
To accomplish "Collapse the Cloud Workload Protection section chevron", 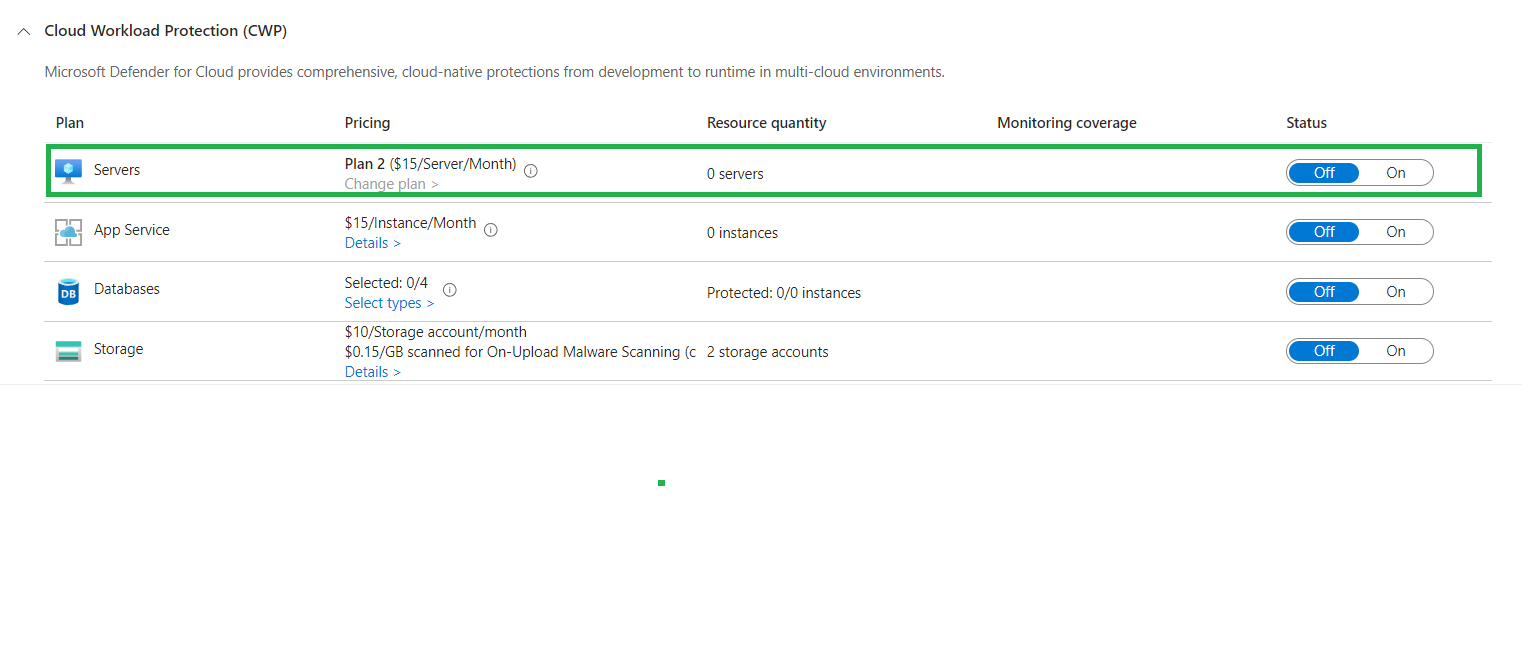I will [x=24, y=32].
